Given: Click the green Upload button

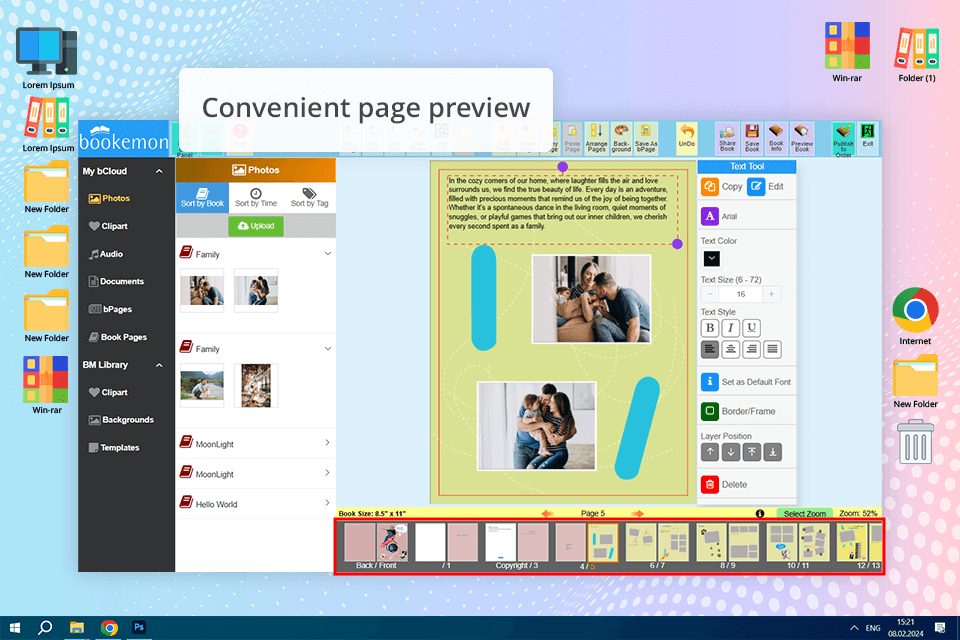Looking at the screenshot, I should coord(256,226).
